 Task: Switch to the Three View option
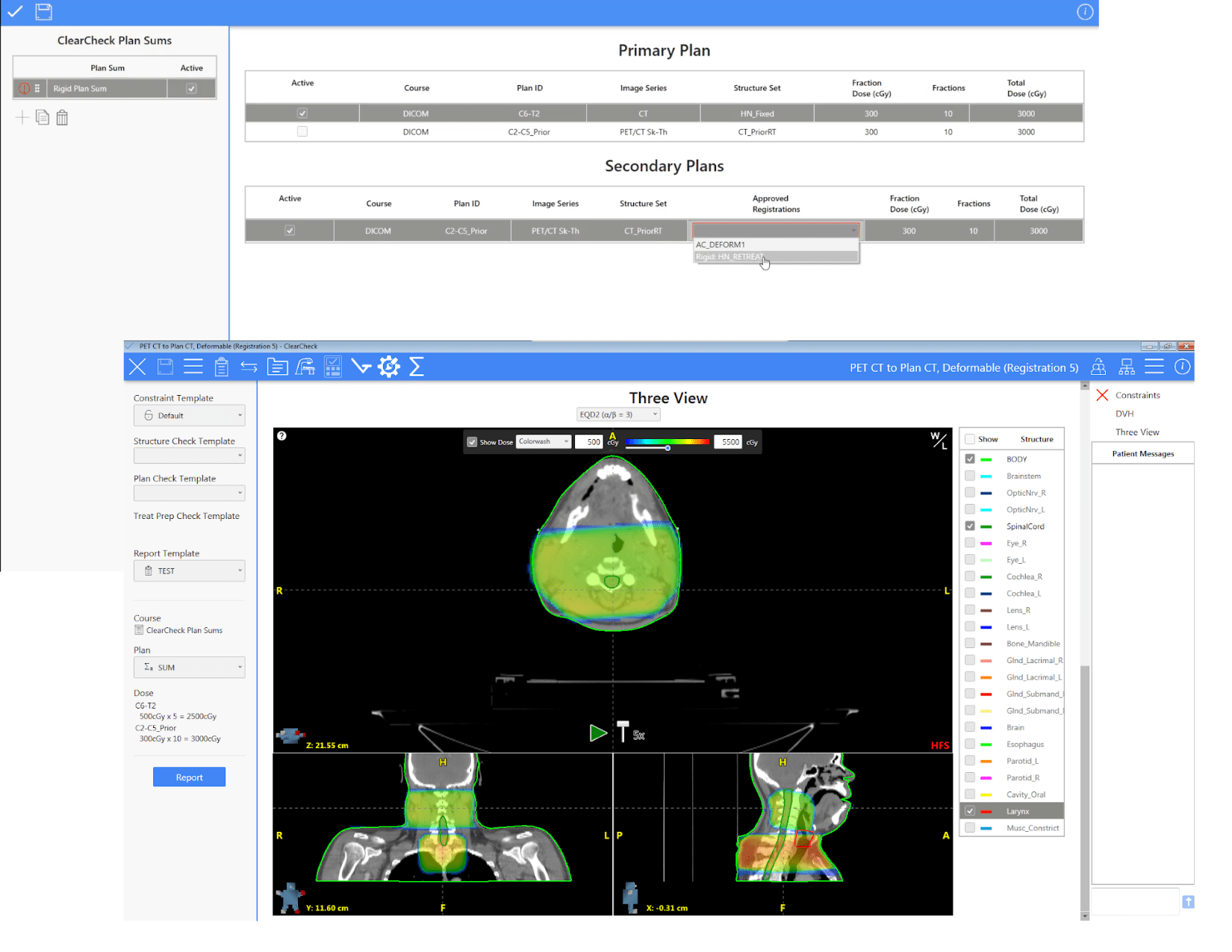(1137, 432)
